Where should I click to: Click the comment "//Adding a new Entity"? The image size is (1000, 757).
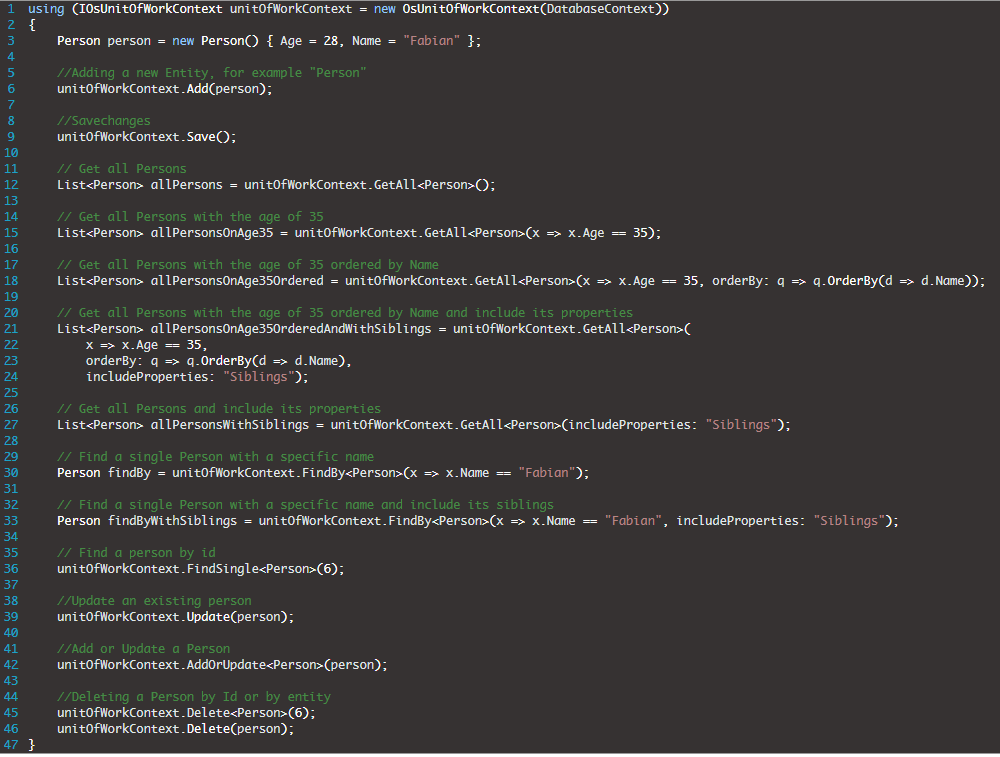pyautogui.click(x=135, y=73)
